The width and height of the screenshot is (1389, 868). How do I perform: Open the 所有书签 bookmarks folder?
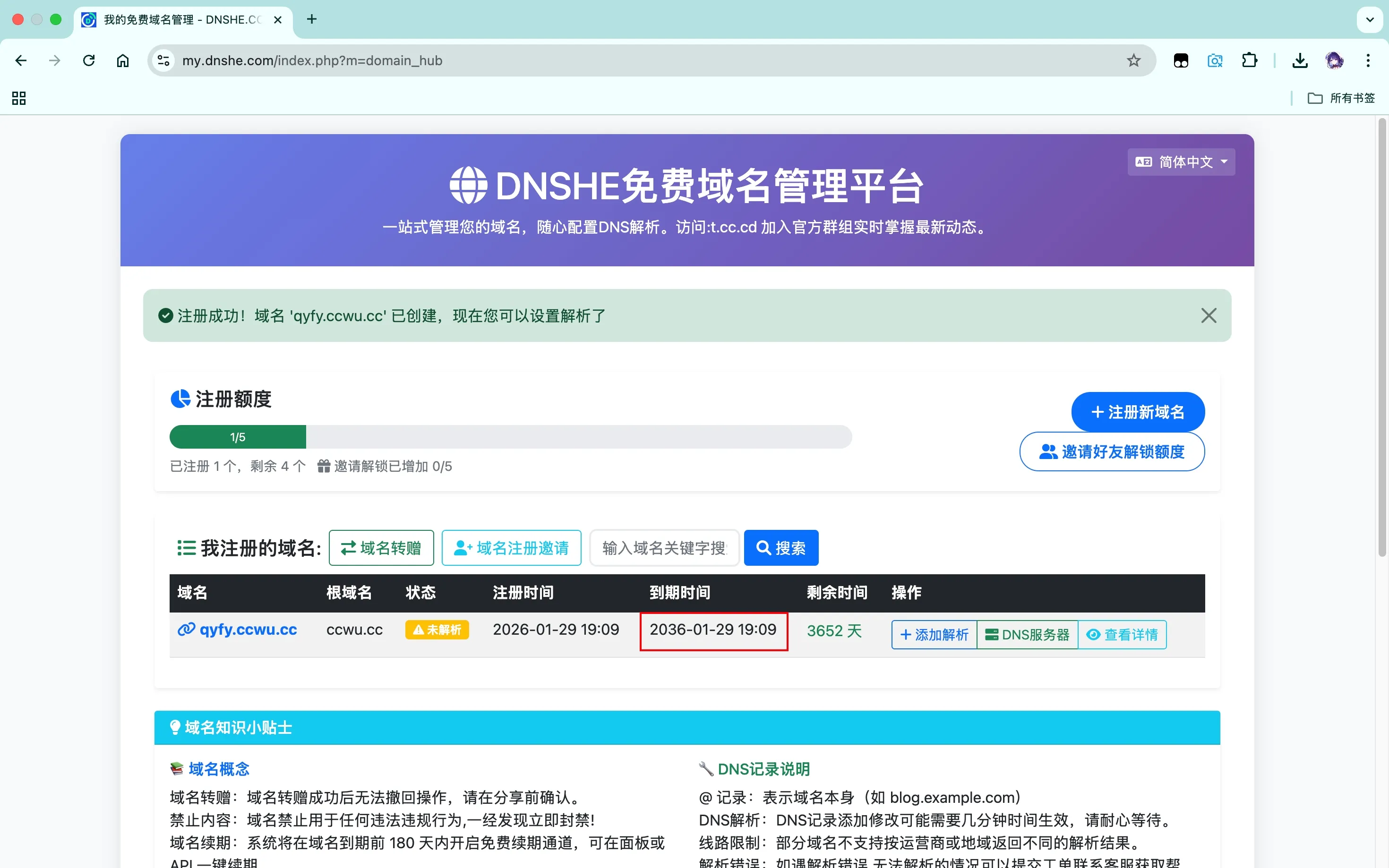[1341, 98]
